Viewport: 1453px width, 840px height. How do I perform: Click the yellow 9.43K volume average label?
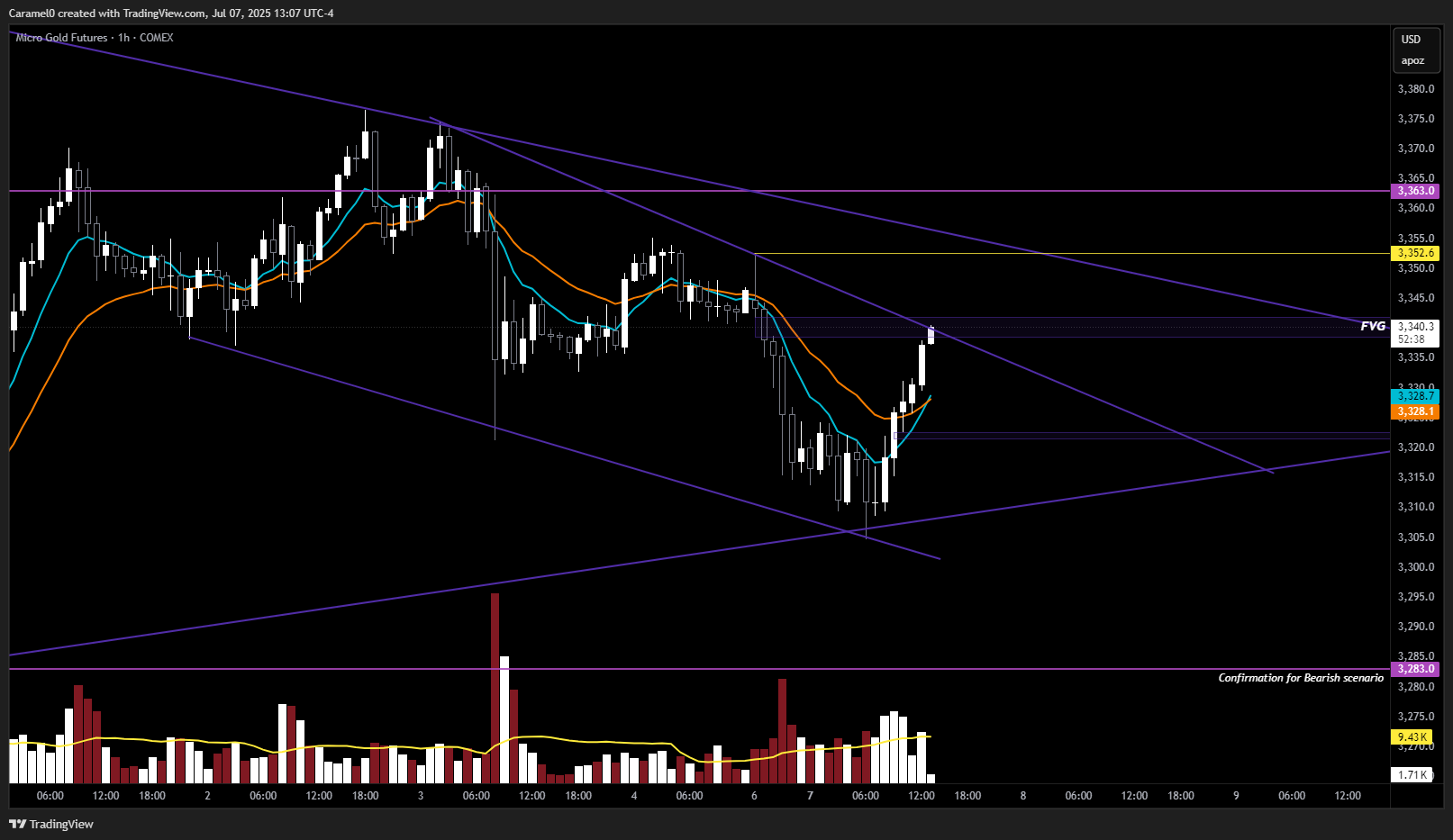pos(1412,736)
